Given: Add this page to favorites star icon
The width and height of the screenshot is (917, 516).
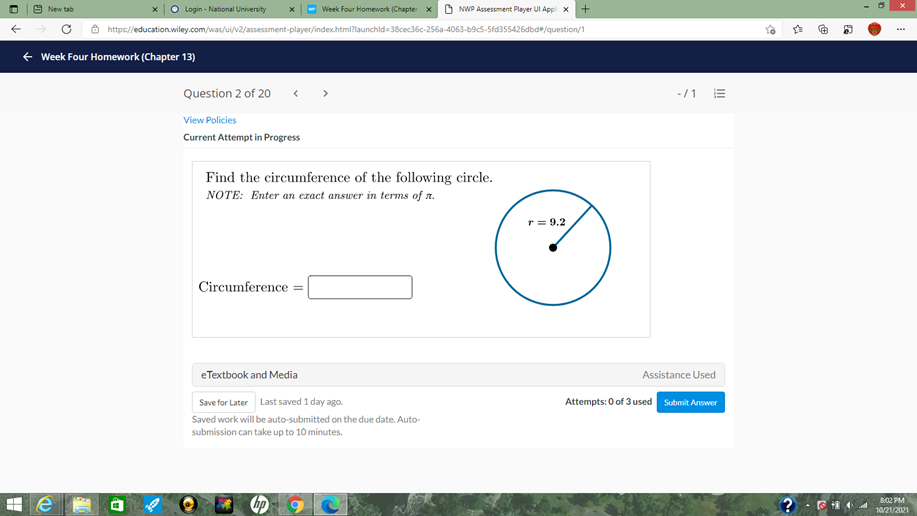Looking at the screenshot, I should [x=770, y=29].
